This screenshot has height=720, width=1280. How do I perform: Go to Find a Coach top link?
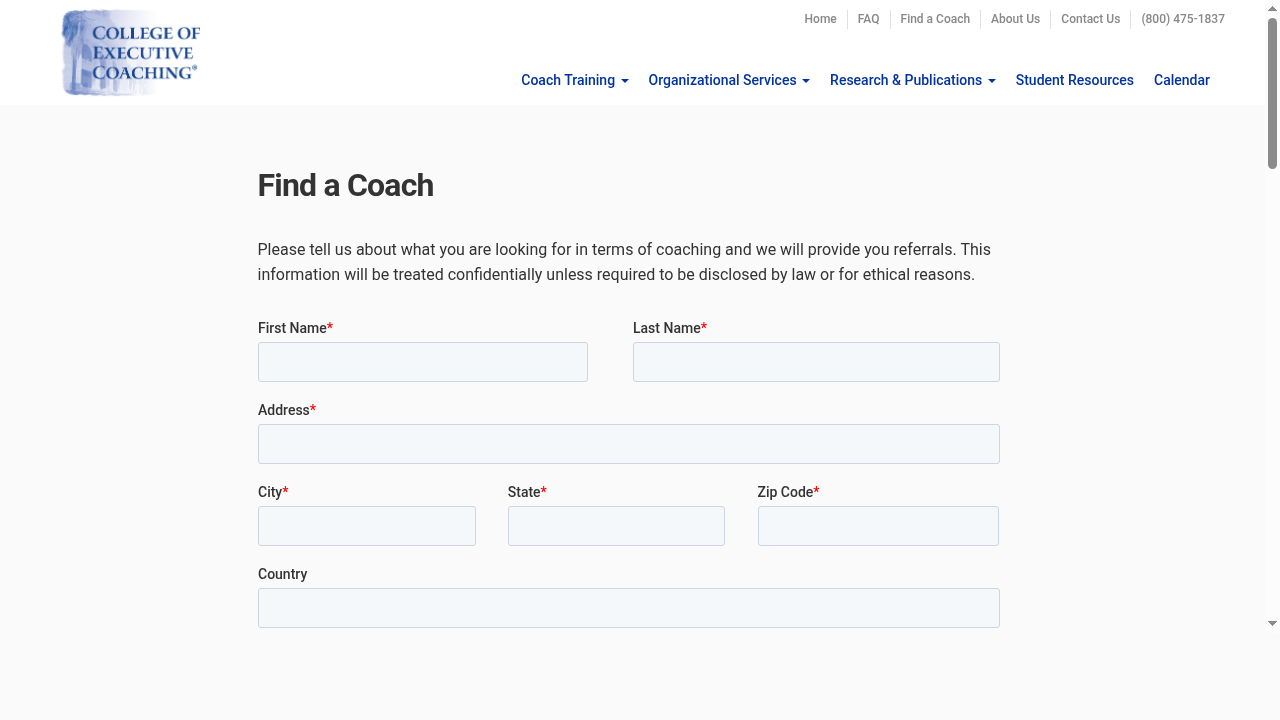(935, 19)
